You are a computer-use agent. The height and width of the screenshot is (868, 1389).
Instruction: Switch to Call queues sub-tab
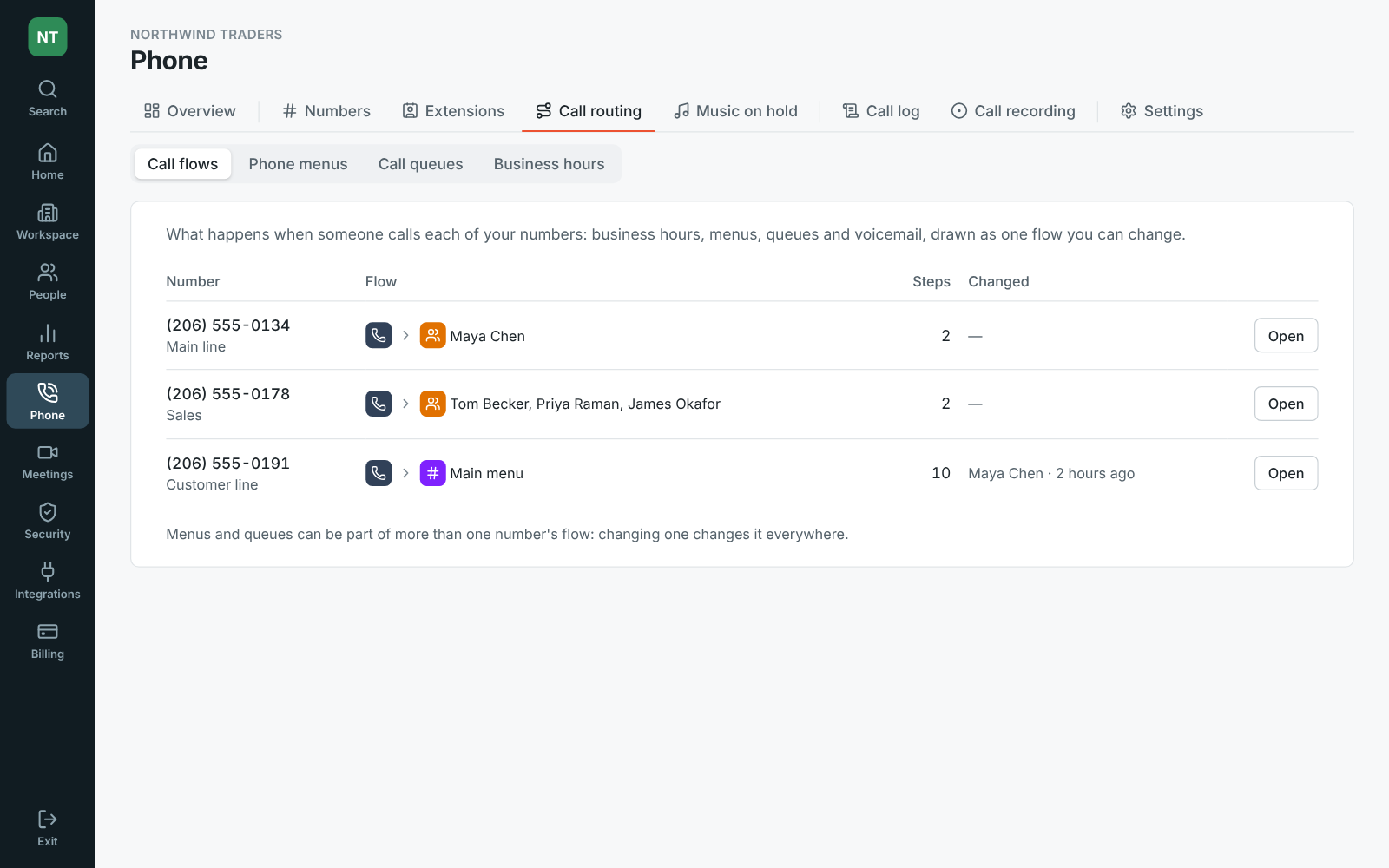421,164
